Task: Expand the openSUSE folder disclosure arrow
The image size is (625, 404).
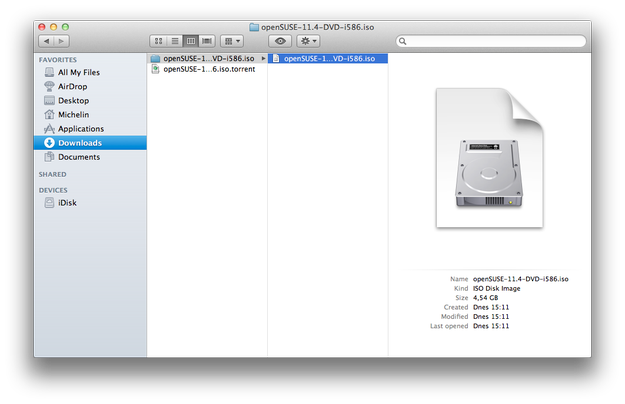Action: coord(263,59)
